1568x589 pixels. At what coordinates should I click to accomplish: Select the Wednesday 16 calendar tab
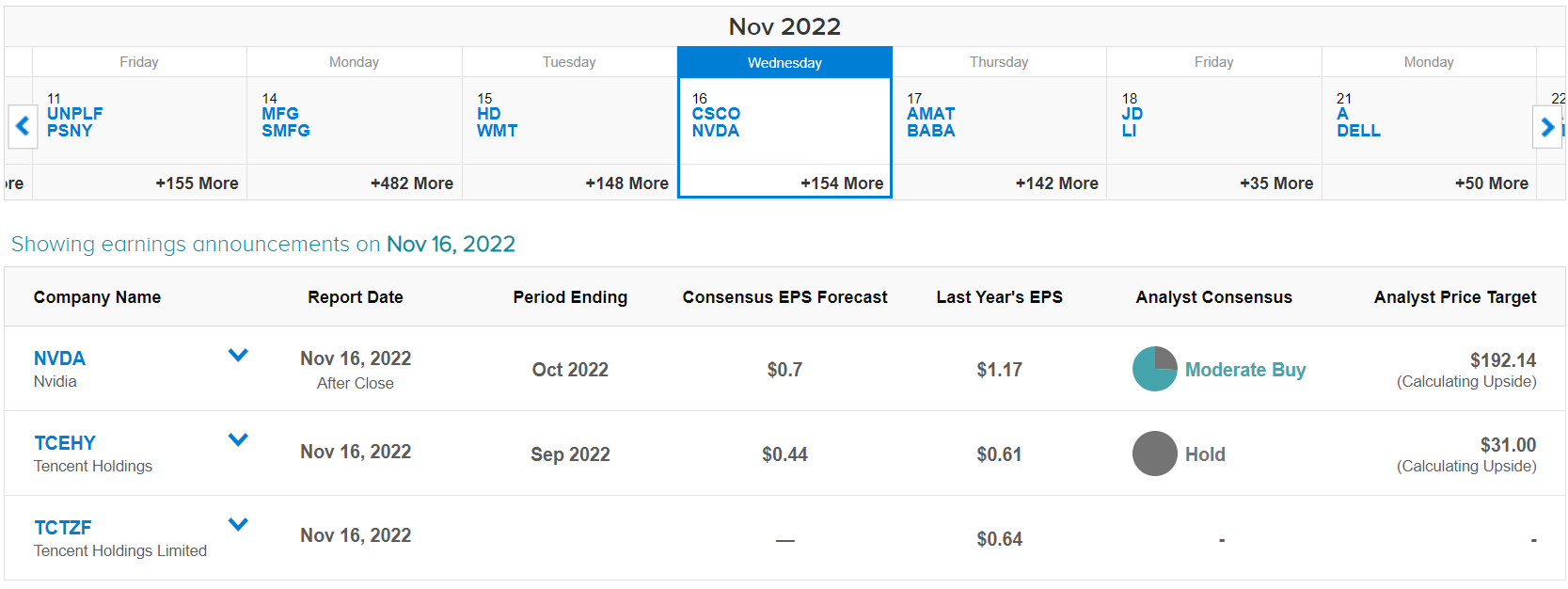pyautogui.click(x=784, y=123)
